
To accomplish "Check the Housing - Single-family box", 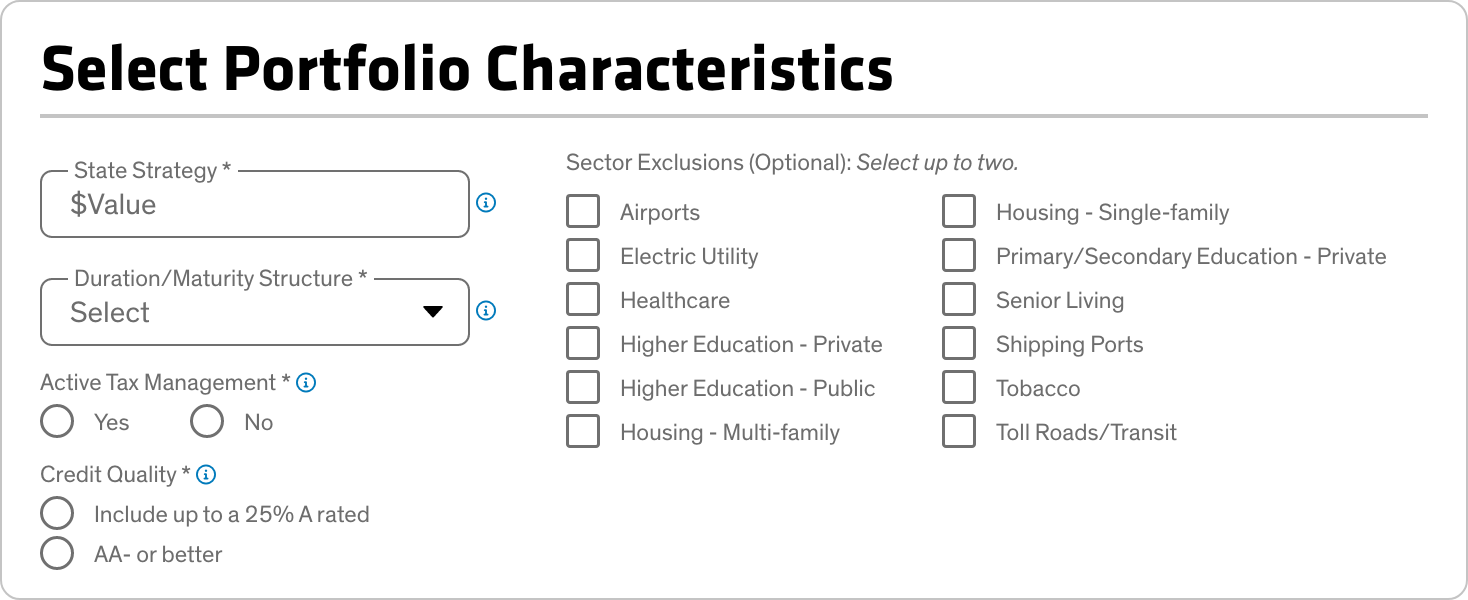I will (959, 212).
